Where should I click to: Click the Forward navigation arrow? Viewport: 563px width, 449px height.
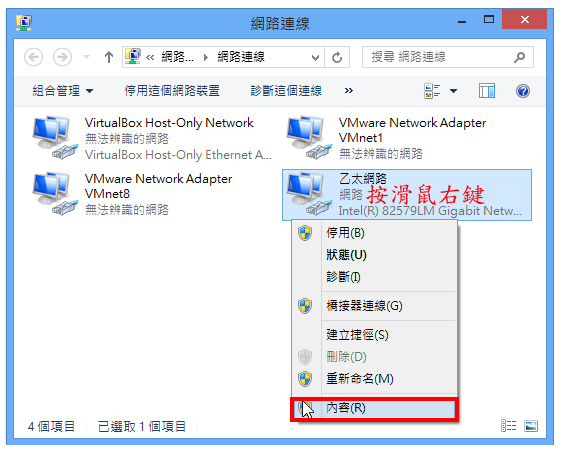point(62,57)
